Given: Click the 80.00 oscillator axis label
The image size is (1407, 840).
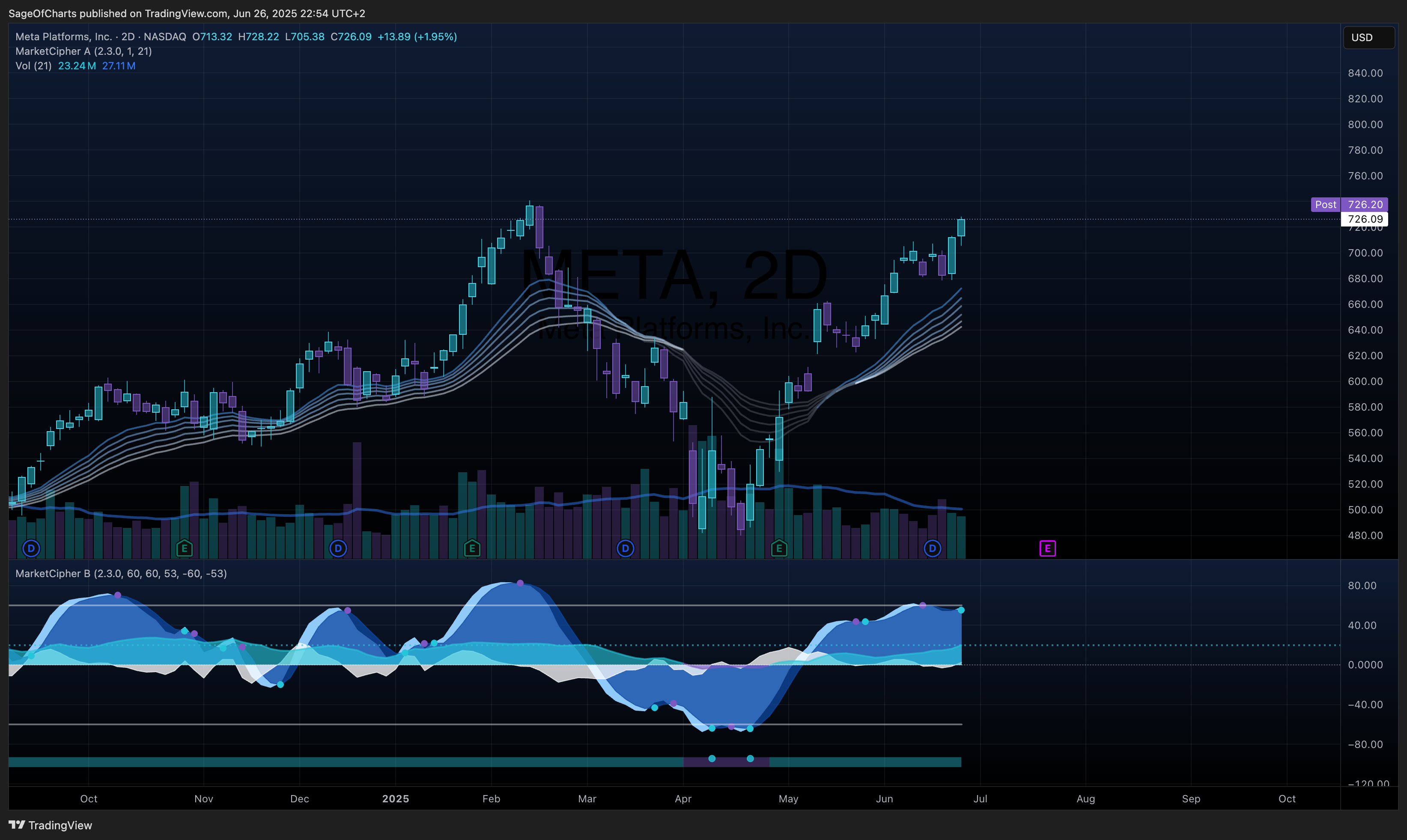Looking at the screenshot, I should click(x=1362, y=586).
